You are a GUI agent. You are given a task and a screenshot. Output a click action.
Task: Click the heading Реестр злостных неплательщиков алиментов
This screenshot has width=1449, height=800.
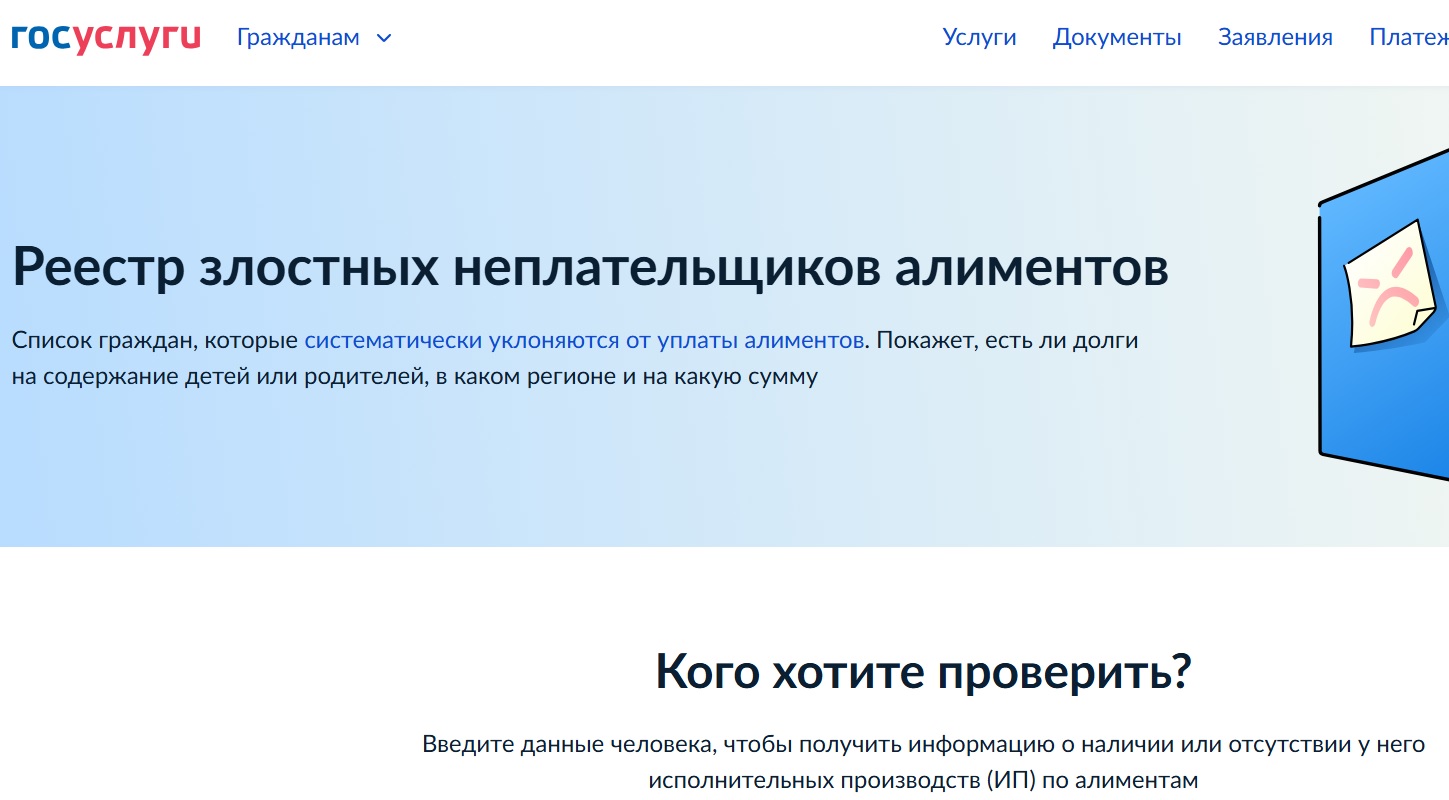590,267
